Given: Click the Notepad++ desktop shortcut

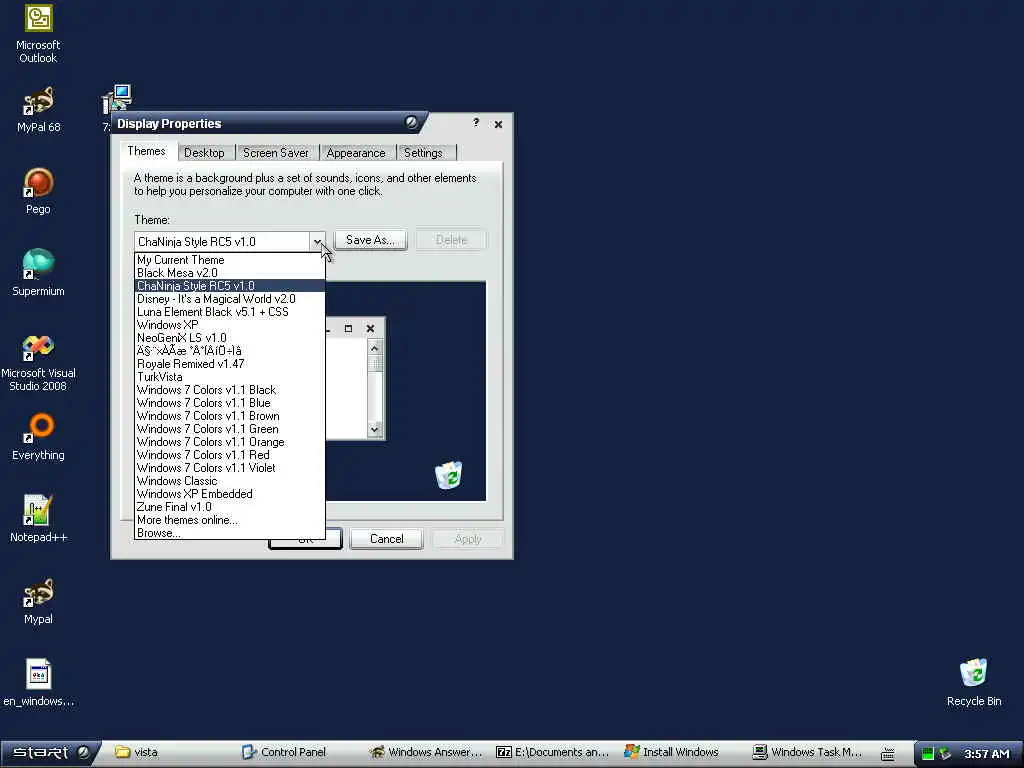Looking at the screenshot, I should coord(39,519).
